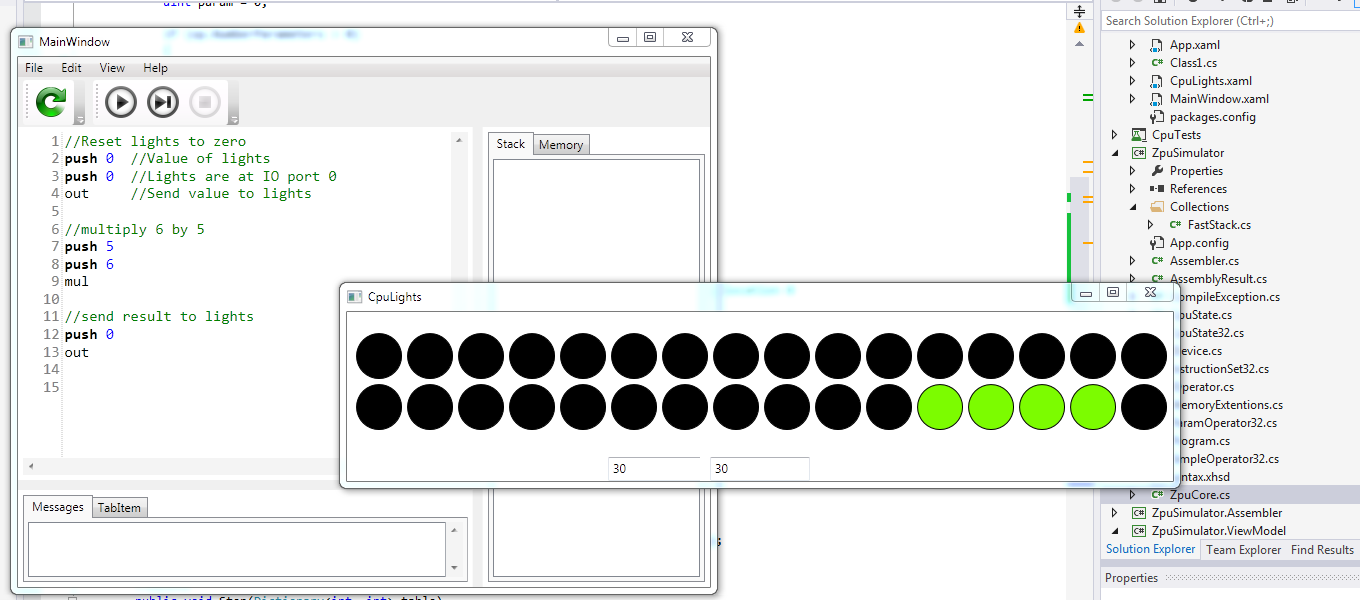
Task: Click the packages.config file icon
Action: (1156, 117)
